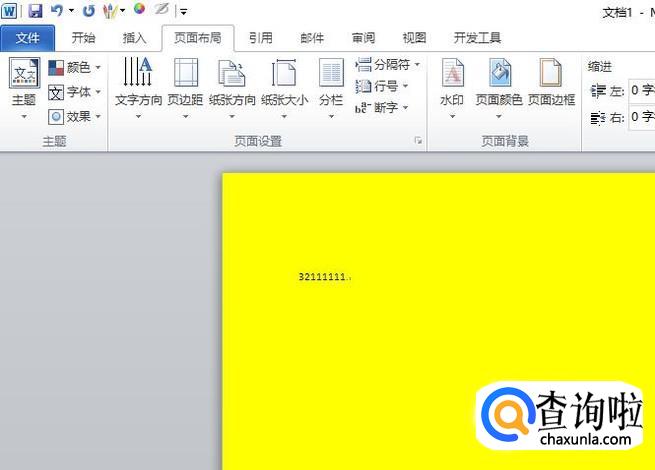Click the paintbrushes quick access icon
Image resolution: width=655 pixels, height=470 pixels.
[110, 11]
